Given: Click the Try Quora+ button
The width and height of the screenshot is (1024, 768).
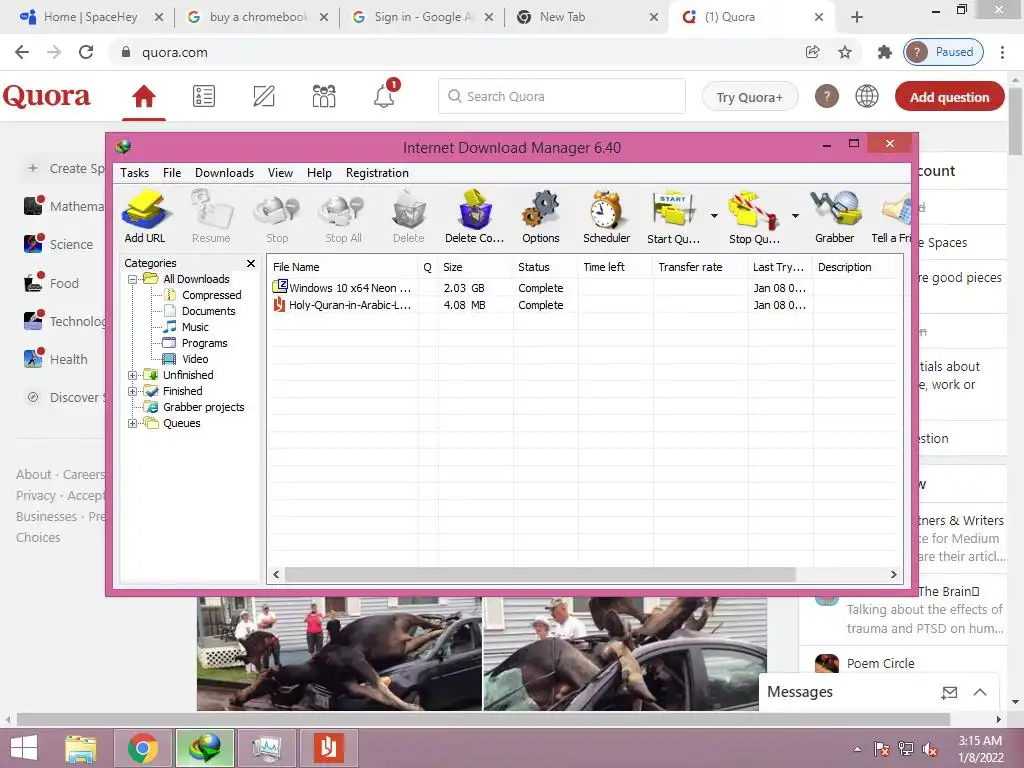Looking at the screenshot, I should click(750, 97).
